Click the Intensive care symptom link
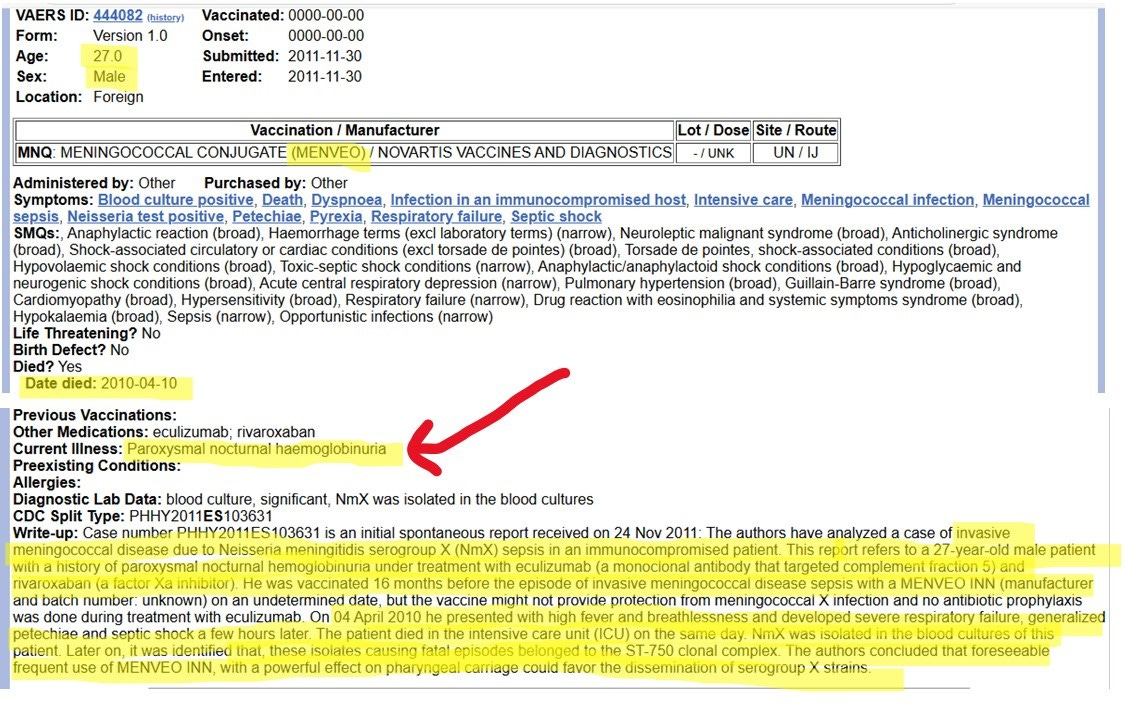Screen dimensions: 1127x720 coord(743,200)
